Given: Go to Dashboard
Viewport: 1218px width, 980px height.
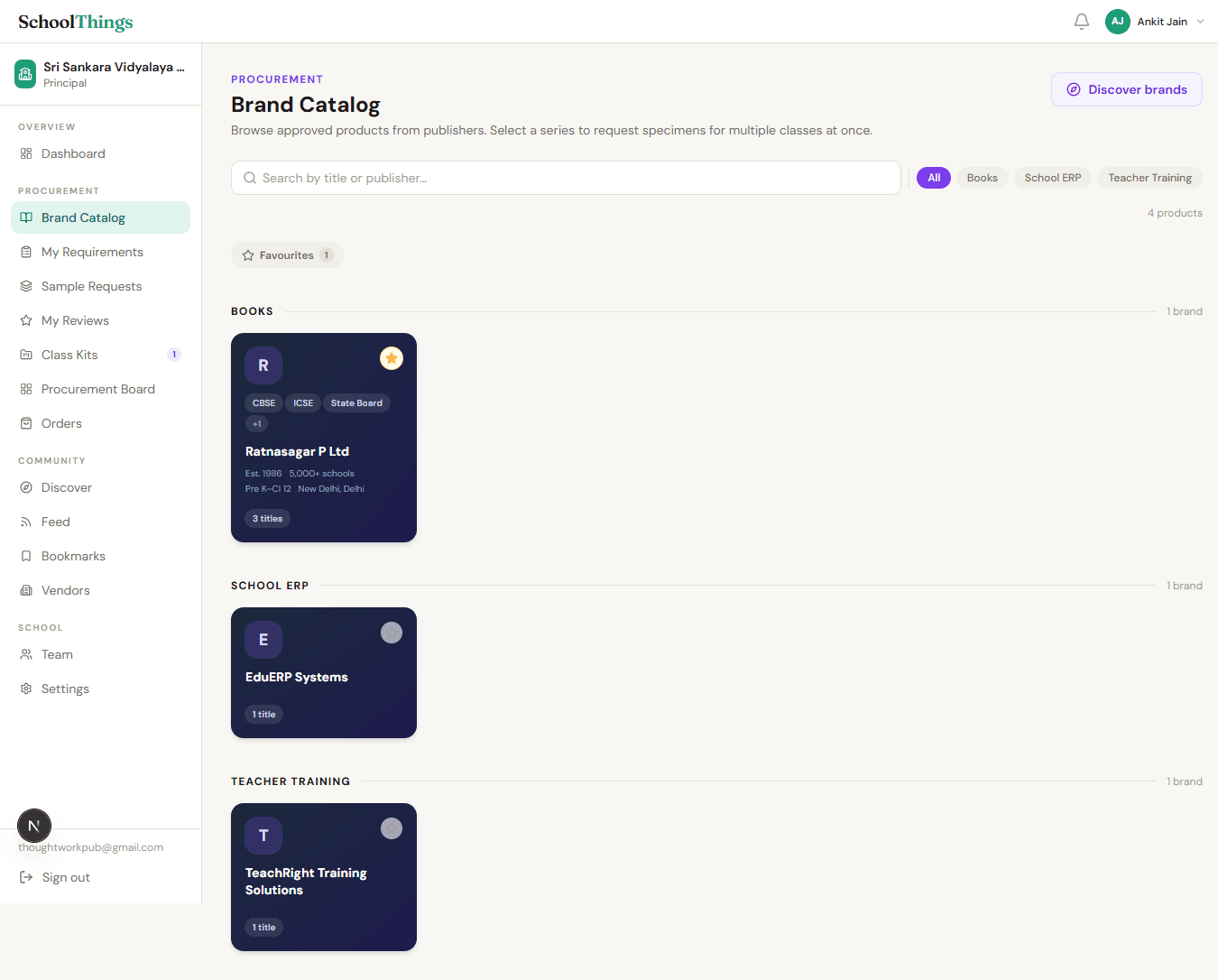Looking at the screenshot, I should (x=100, y=153).
